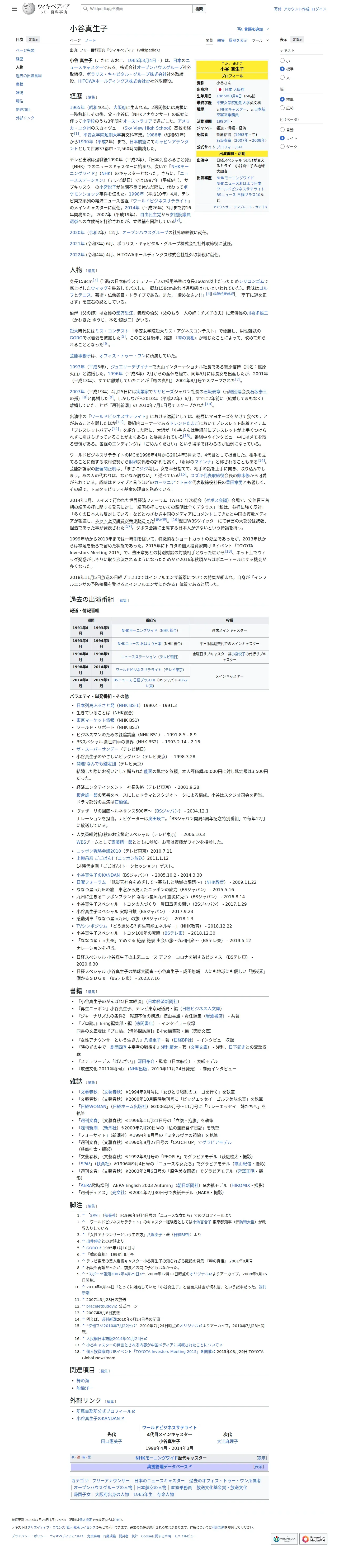Image resolution: width=339 pixels, height=1568 pixels.
Task: Open the 日本のニュースキャスター category link
Action: [159, 1480]
